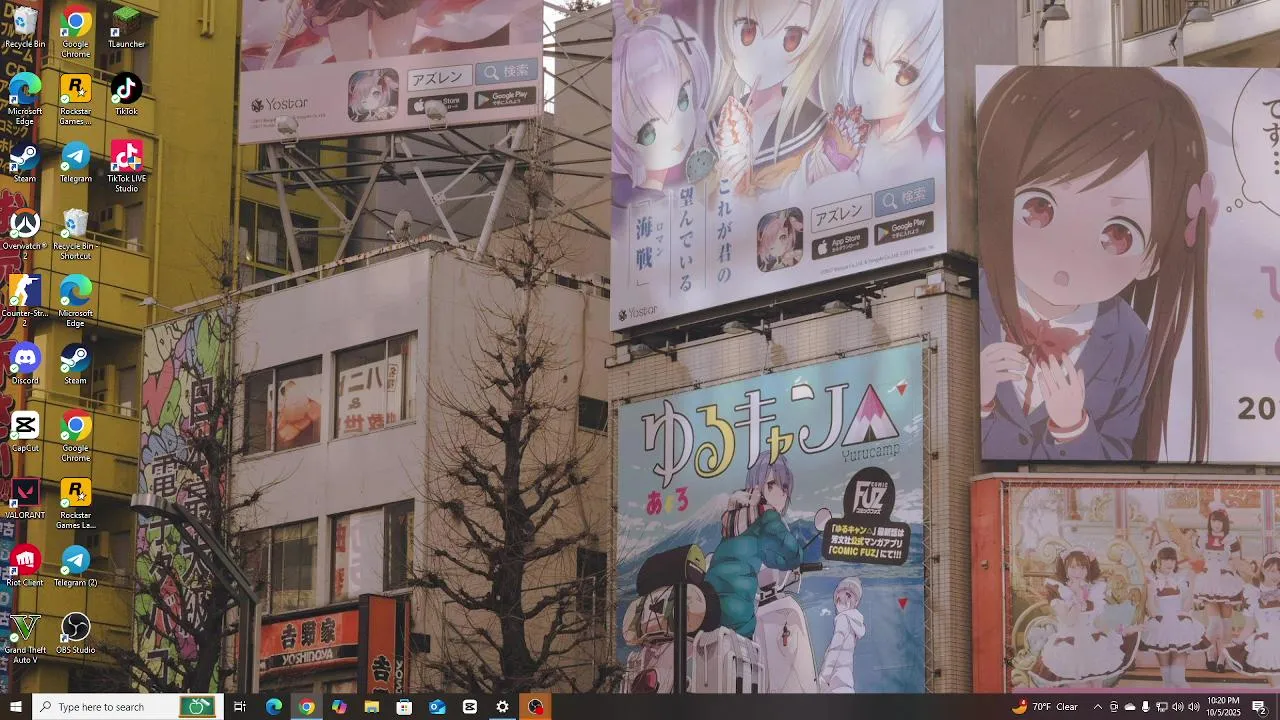This screenshot has width=1280, height=720.
Task: Select the Counter-Strike 2 desktop shortcut
Action: pos(25,301)
